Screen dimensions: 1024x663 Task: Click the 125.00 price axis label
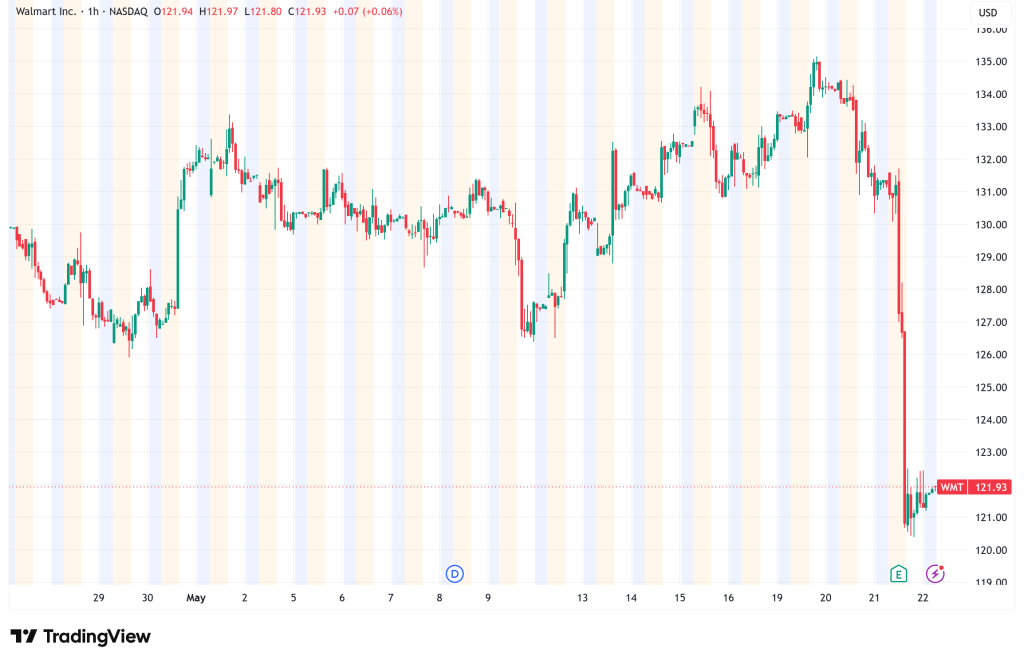pyautogui.click(x=991, y=387)
